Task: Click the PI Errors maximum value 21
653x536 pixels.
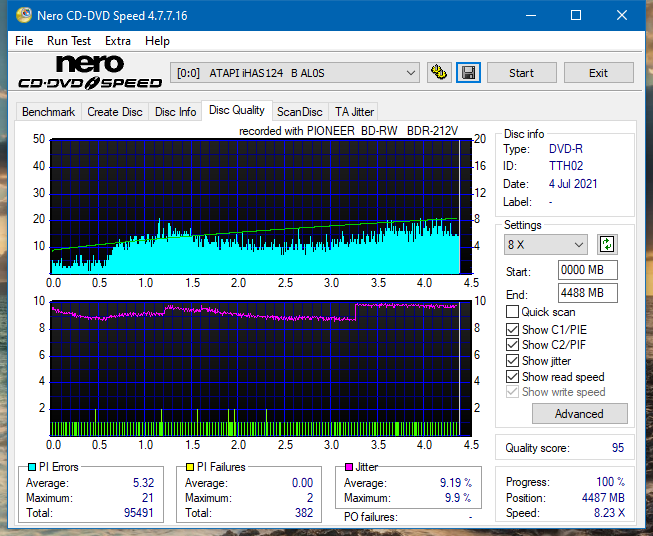Action: [x=148, y=498]
